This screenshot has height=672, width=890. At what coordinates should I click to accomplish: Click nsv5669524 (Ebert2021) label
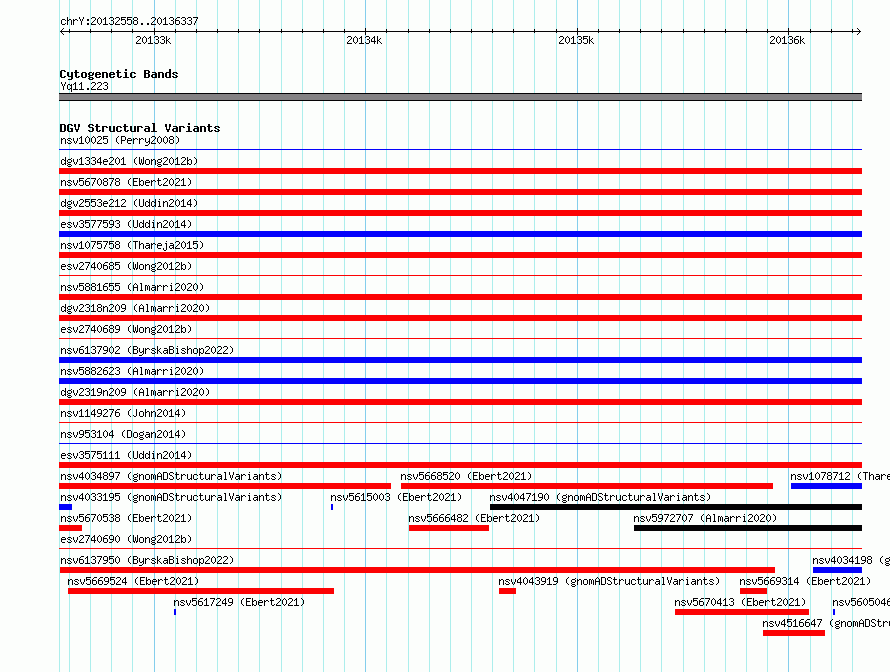133,581
